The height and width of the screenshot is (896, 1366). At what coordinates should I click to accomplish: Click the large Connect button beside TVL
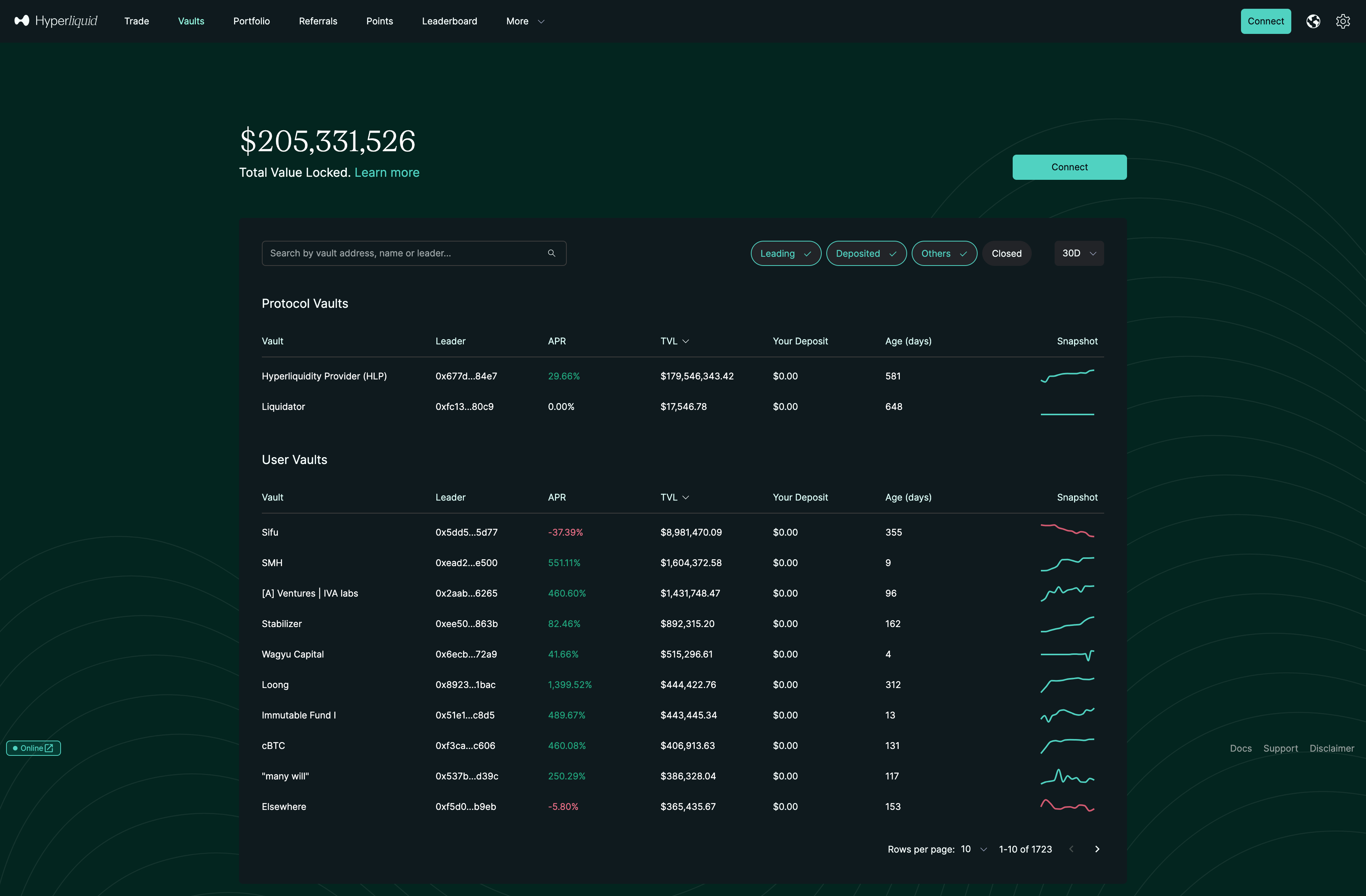[1069, 167]
